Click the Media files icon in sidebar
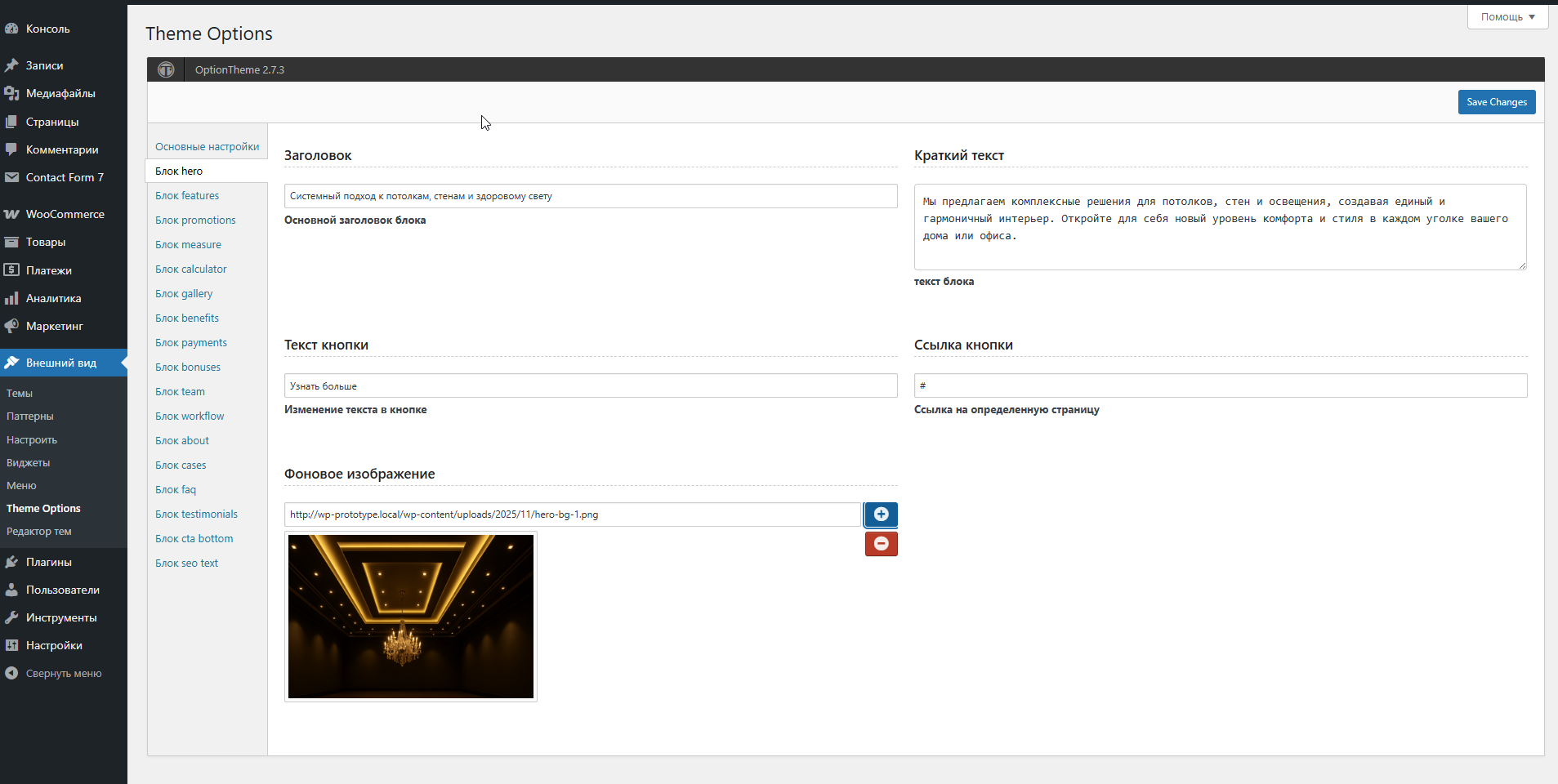1558x784 pixels. (x=11, y=93)
